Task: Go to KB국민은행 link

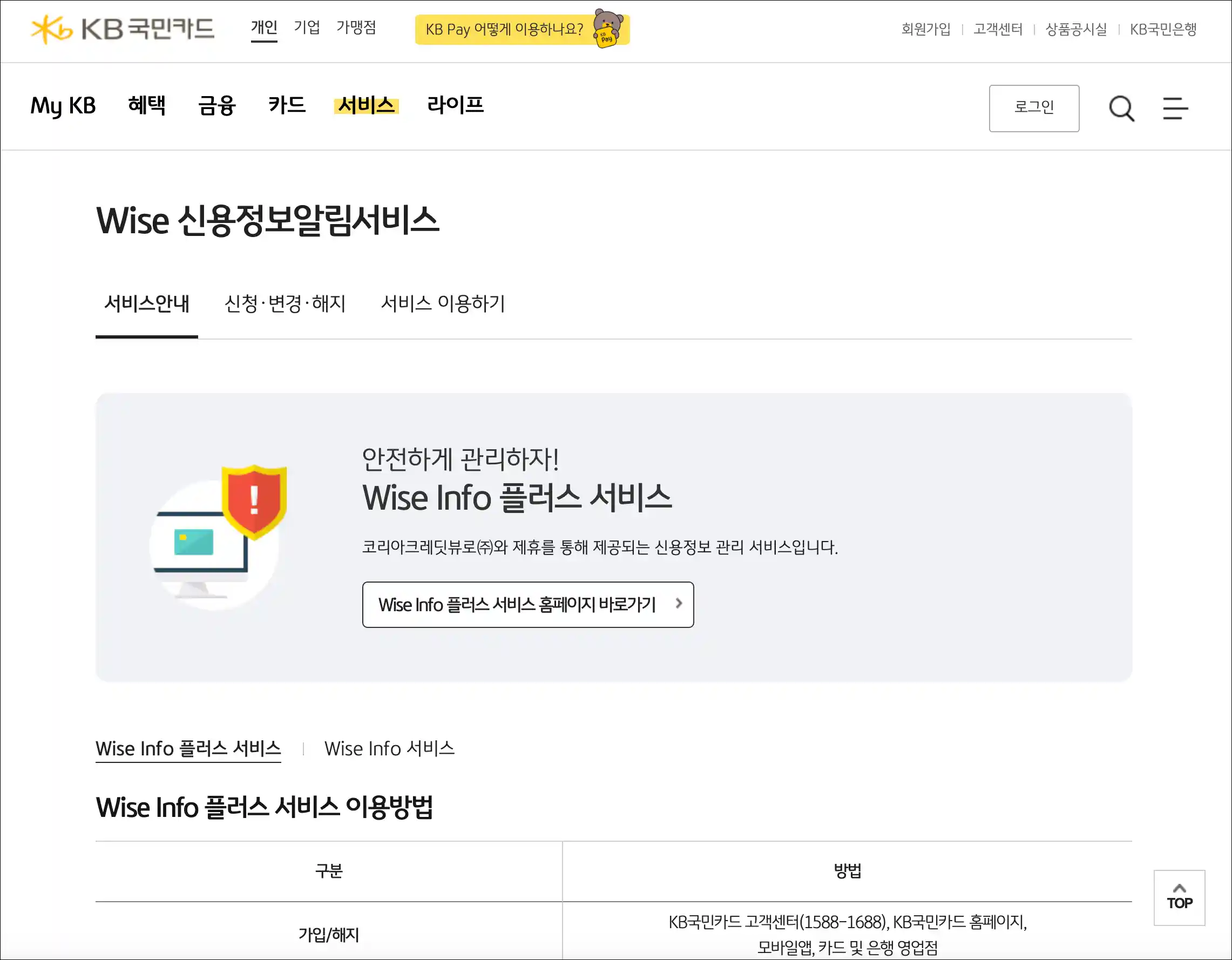Action: pos(1162,29)
